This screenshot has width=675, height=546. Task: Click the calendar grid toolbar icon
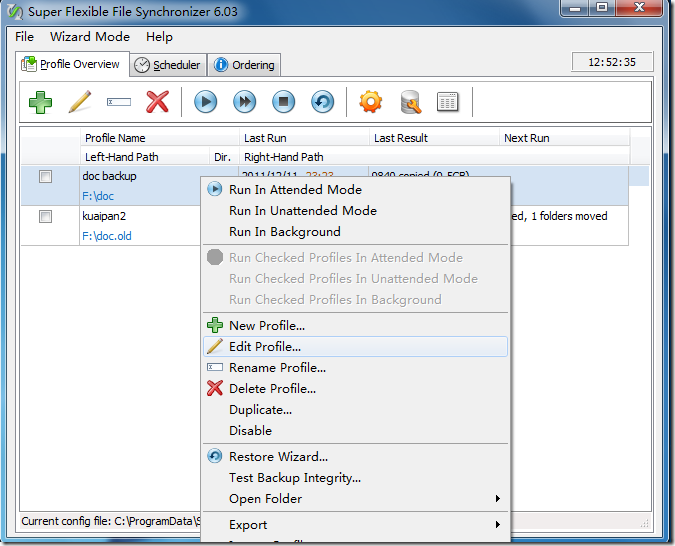point(448,102)
